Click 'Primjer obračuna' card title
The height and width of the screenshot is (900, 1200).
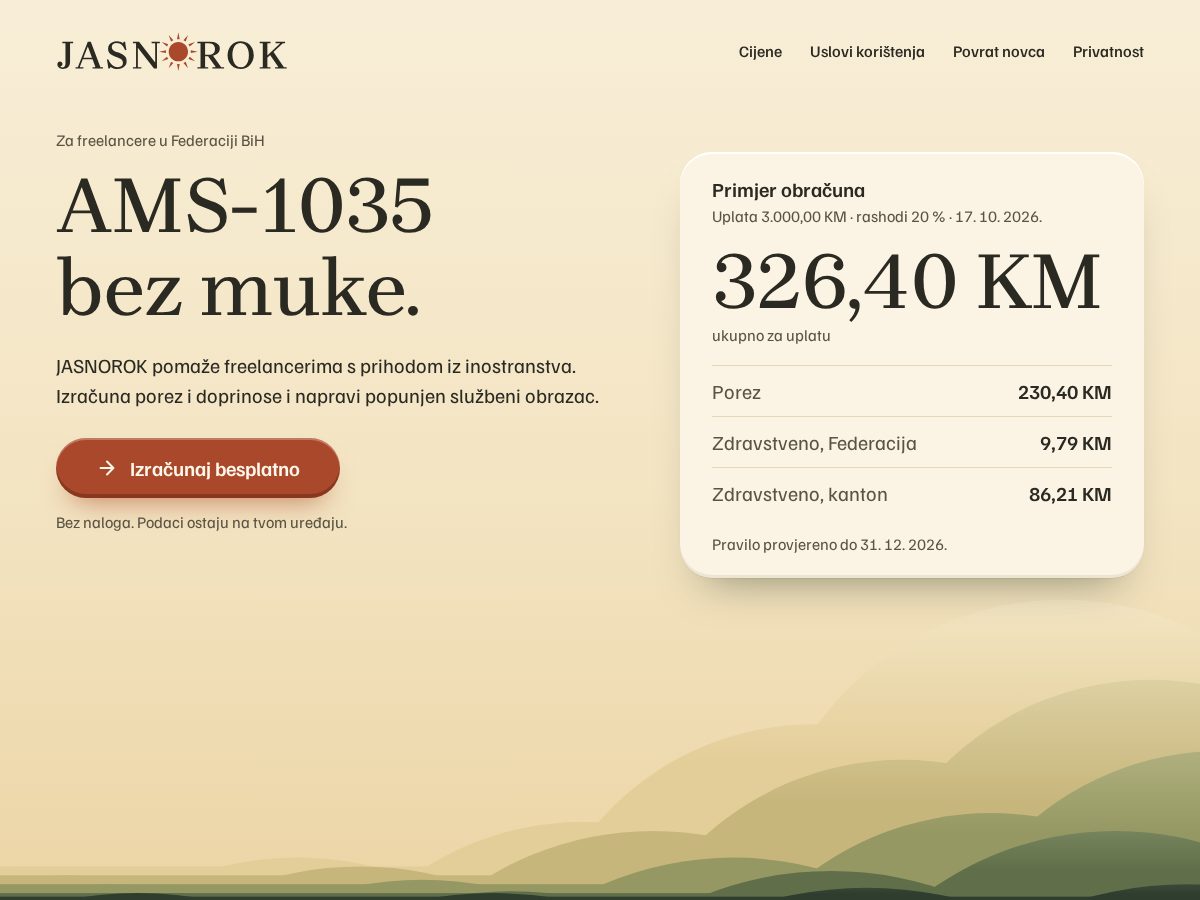[x=788, y=191]
